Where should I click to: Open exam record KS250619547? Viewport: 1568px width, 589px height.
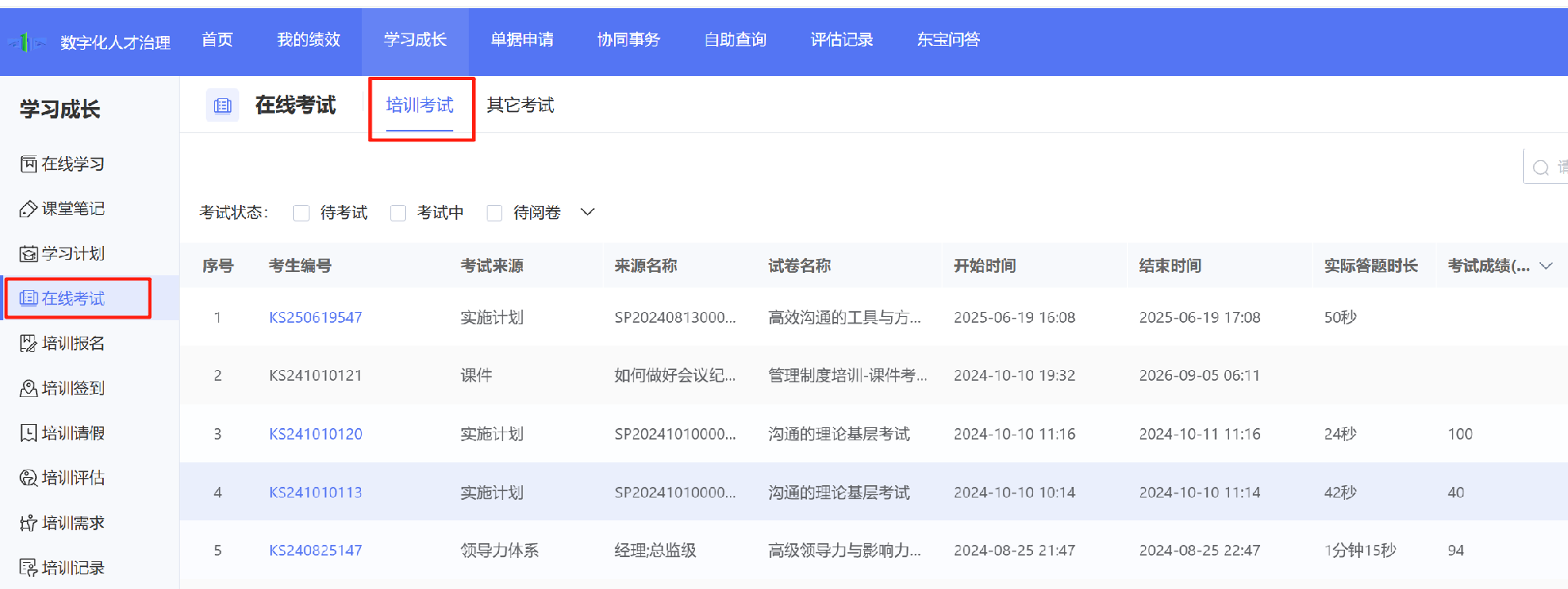tap(315, 318)
